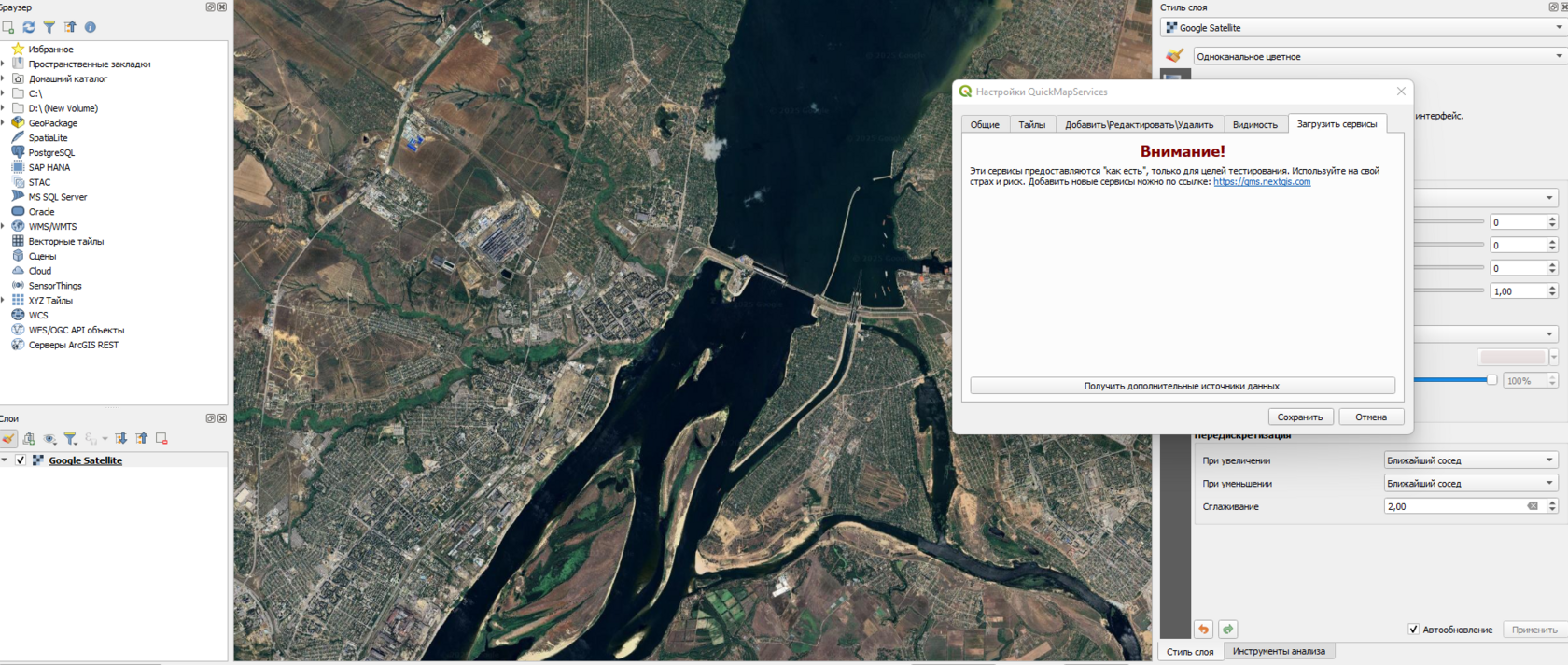Open Manage Map Themes eye icon

pyautogui.click(x=49, y=438)
